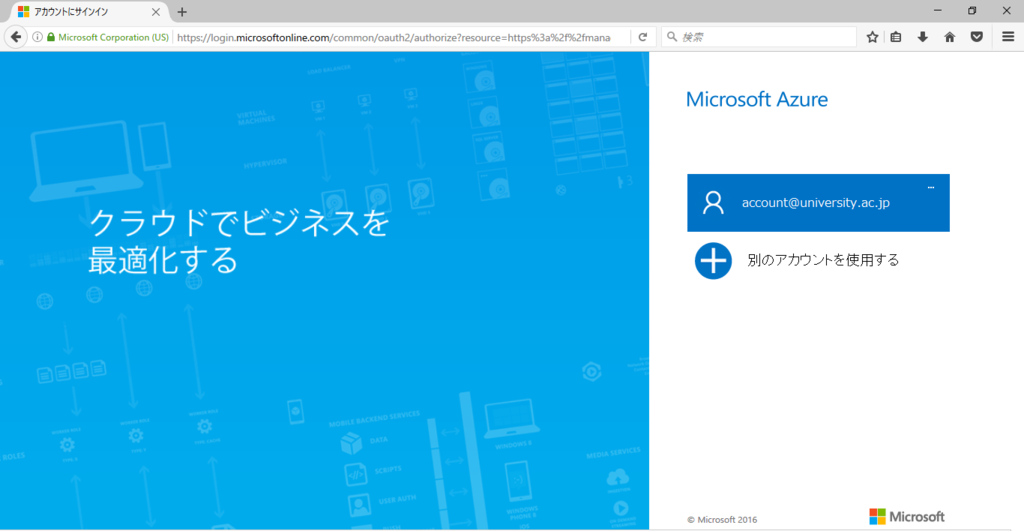1024x531 pixels.
Task: Click the Microsoft Azure heading
Action: [x=757, y=99]
